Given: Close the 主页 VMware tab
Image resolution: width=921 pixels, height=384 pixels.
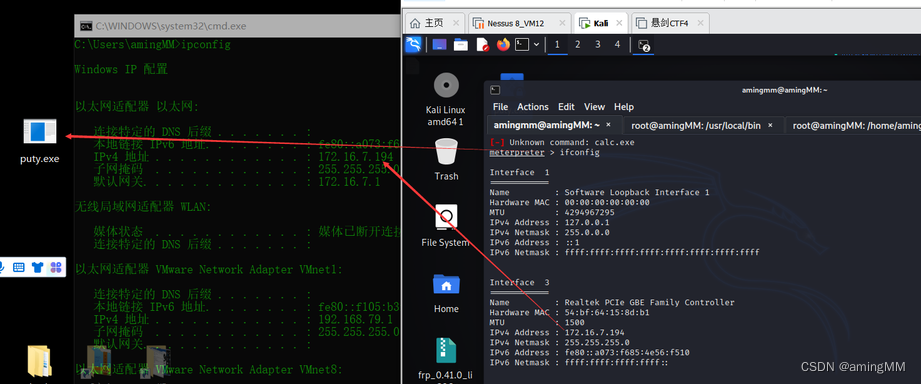Looking at the screenshot, I should pyautogui.click(x=456, y=23).
